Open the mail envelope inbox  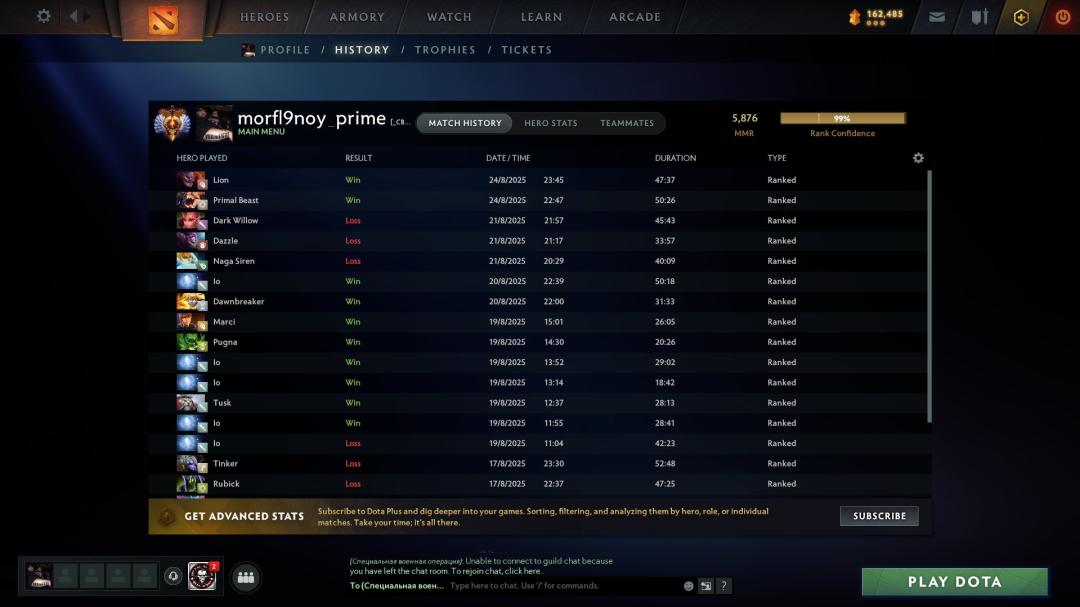[x=937, y=17]
